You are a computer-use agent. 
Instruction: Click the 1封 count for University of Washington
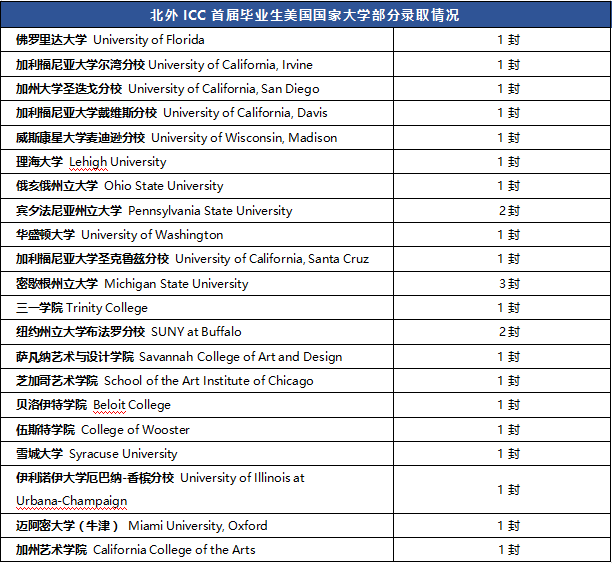509,235
